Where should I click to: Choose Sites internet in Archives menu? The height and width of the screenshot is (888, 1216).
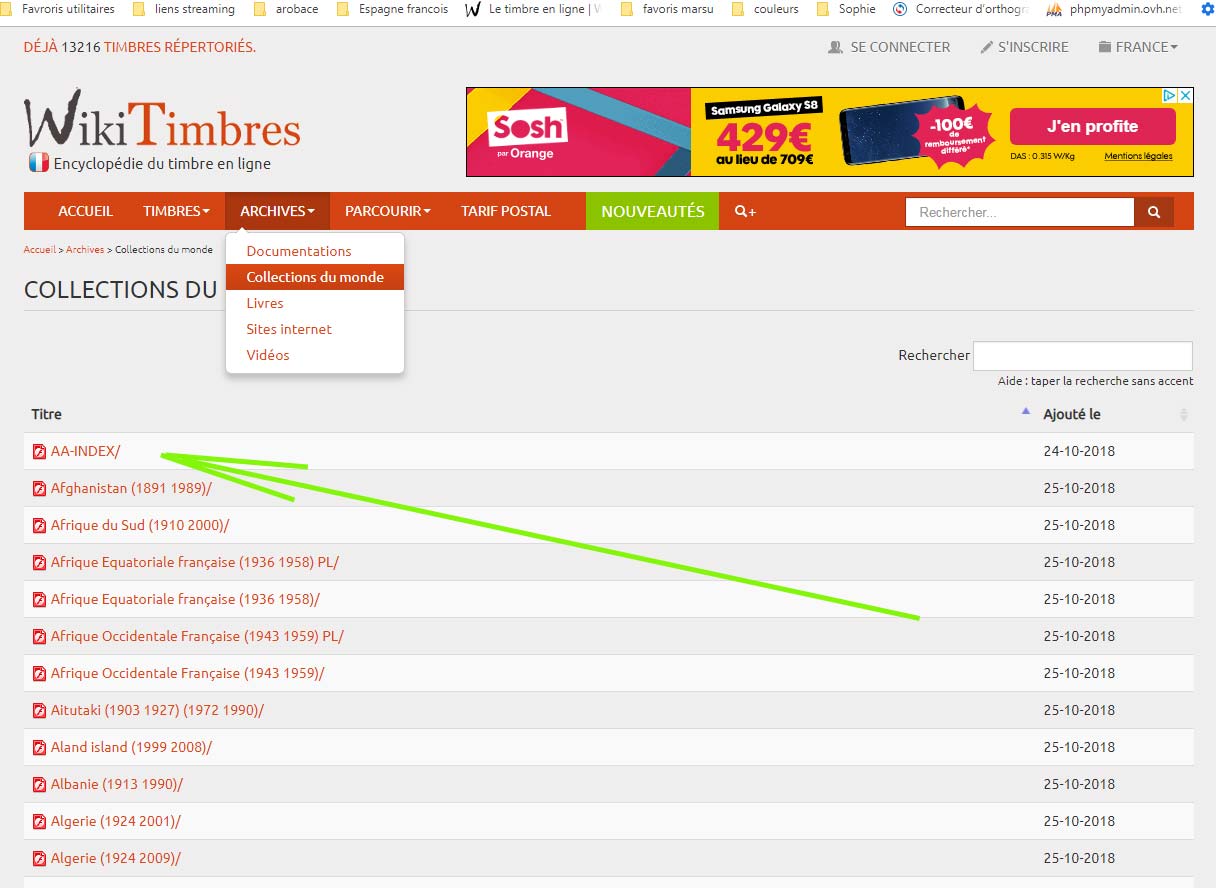pos(289,329)
